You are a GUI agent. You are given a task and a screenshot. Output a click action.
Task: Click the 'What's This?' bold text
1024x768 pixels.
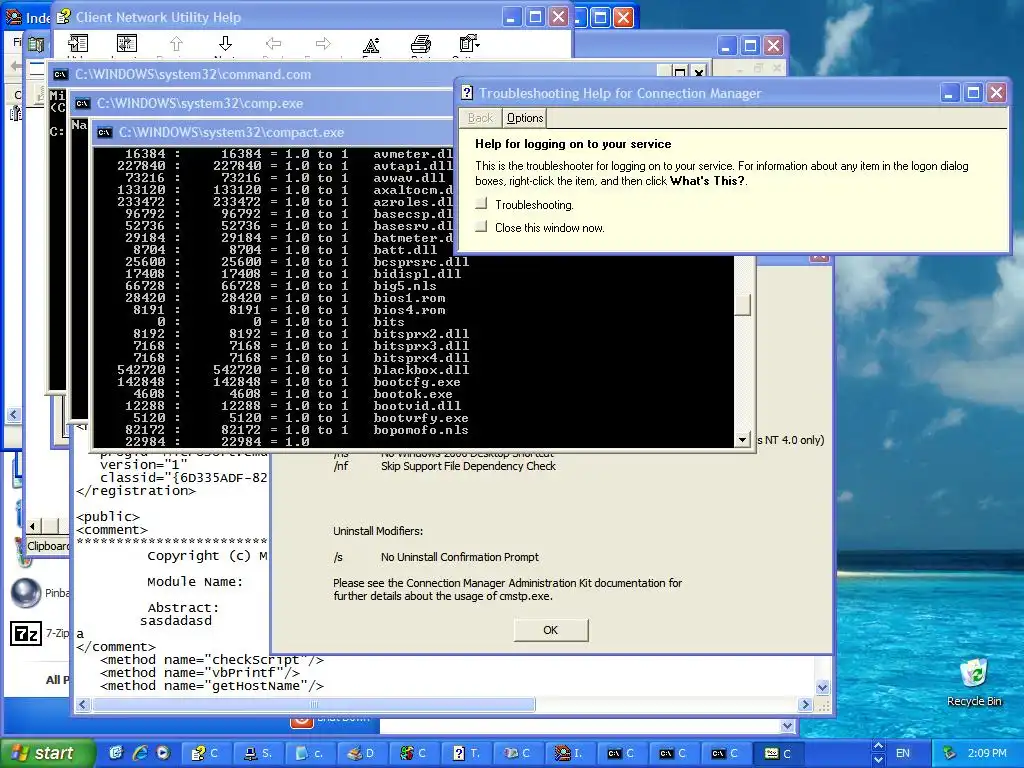[707, 181]
